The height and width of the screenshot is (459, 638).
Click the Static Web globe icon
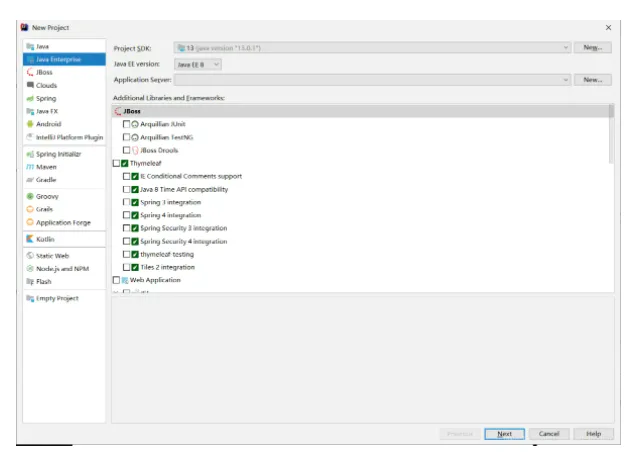[x=30, y=256]
